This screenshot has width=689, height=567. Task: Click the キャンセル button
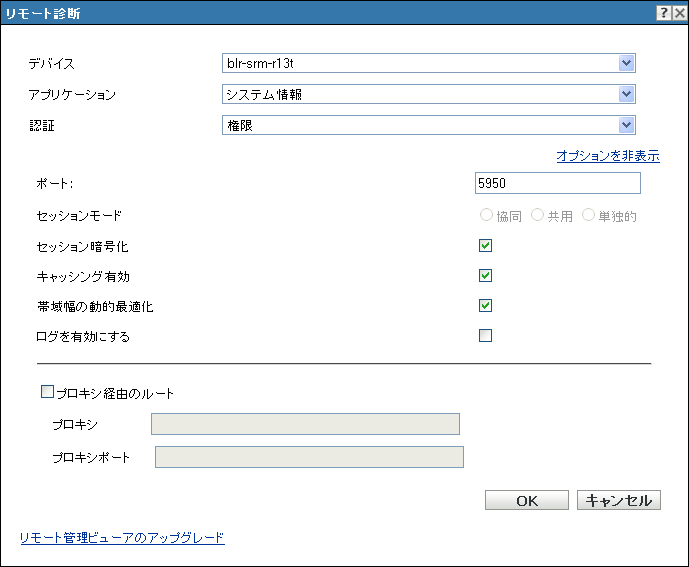618,501
